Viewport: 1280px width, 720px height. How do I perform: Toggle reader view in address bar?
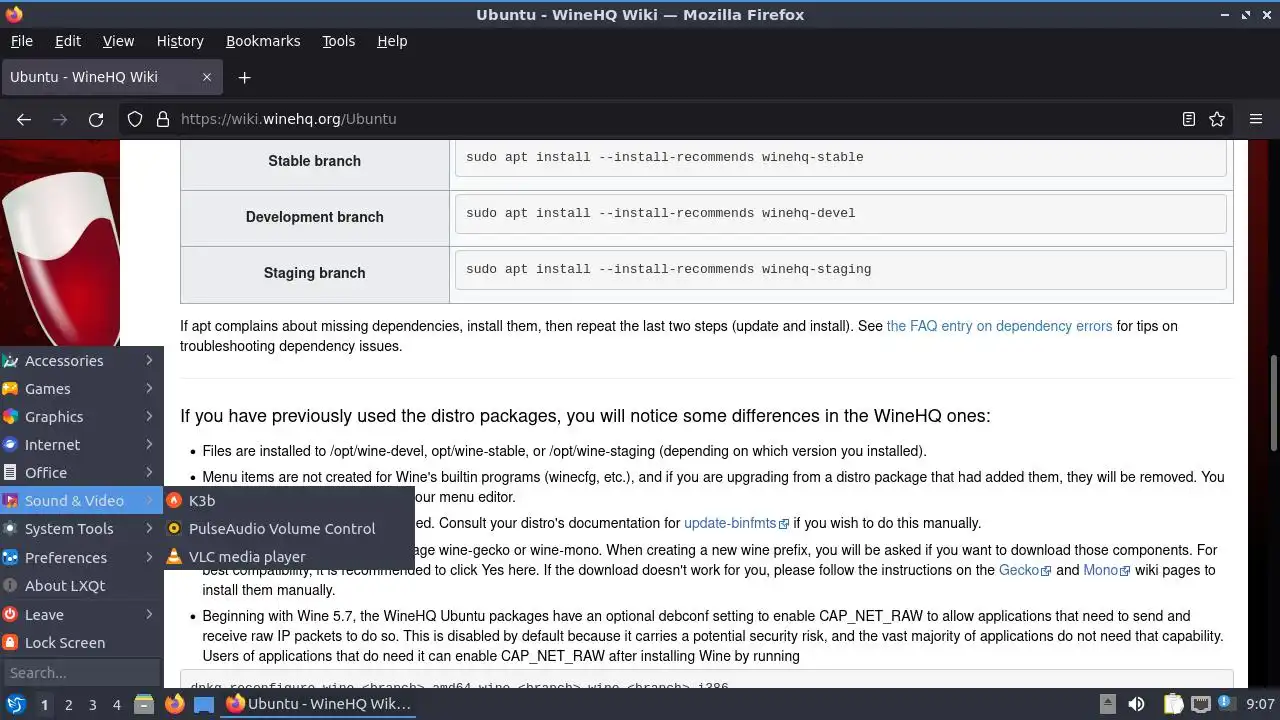pos(1189,119)
